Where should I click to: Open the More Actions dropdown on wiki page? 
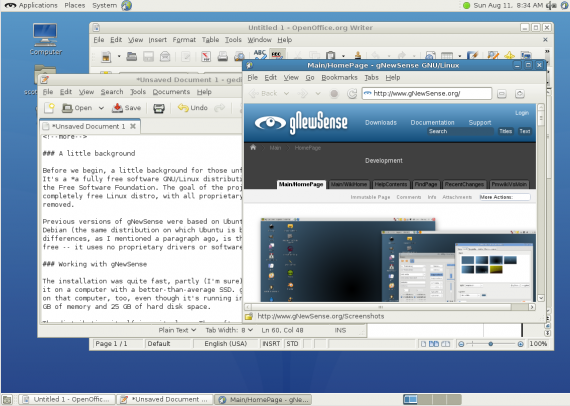click(505, 197)
